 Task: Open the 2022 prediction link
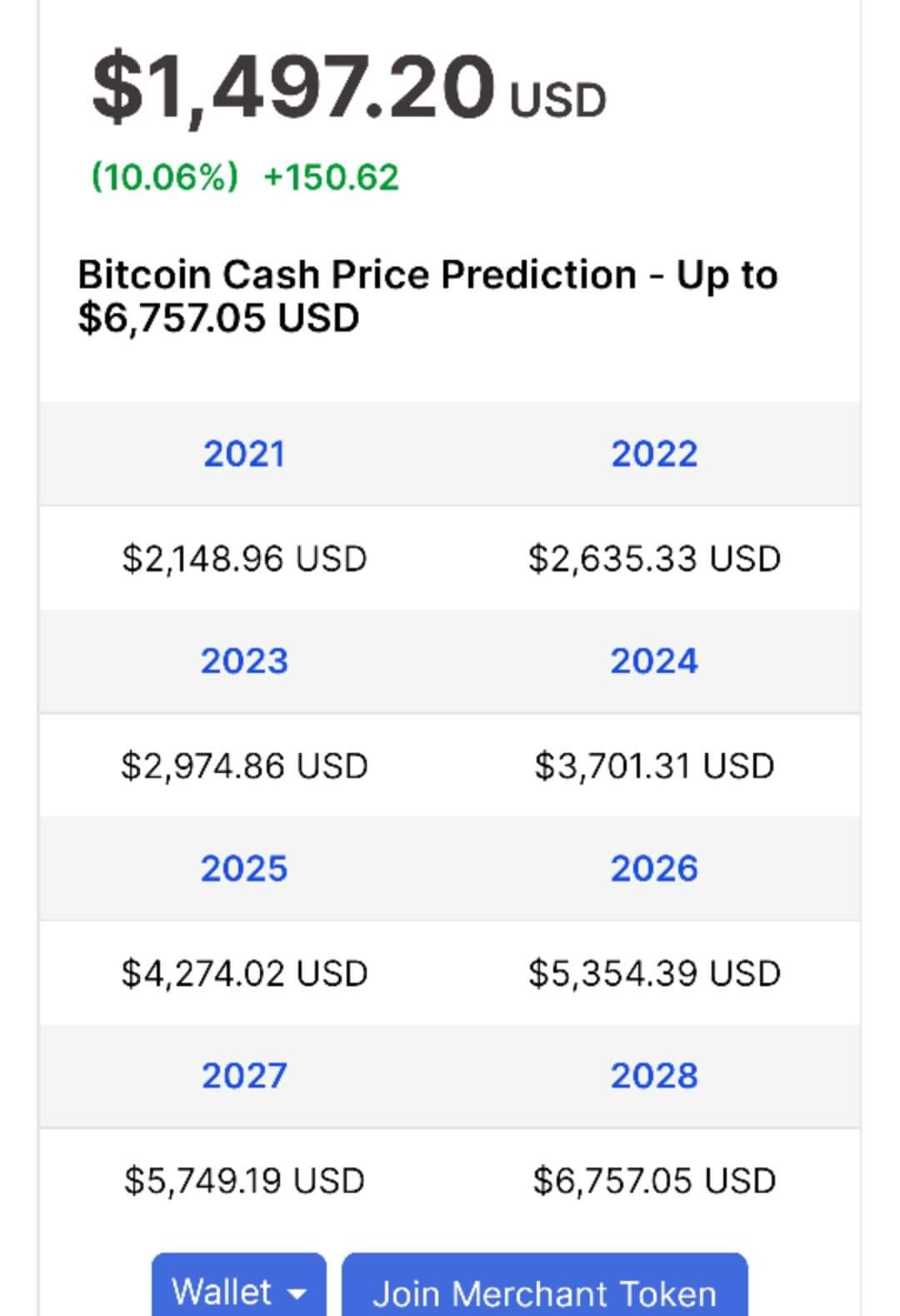click(654, 454)
